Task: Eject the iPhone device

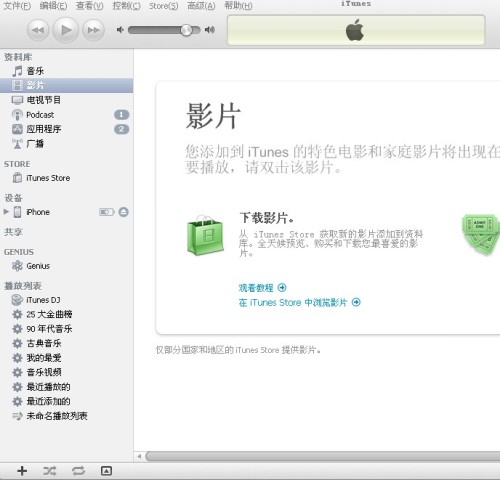Action: 123,212
